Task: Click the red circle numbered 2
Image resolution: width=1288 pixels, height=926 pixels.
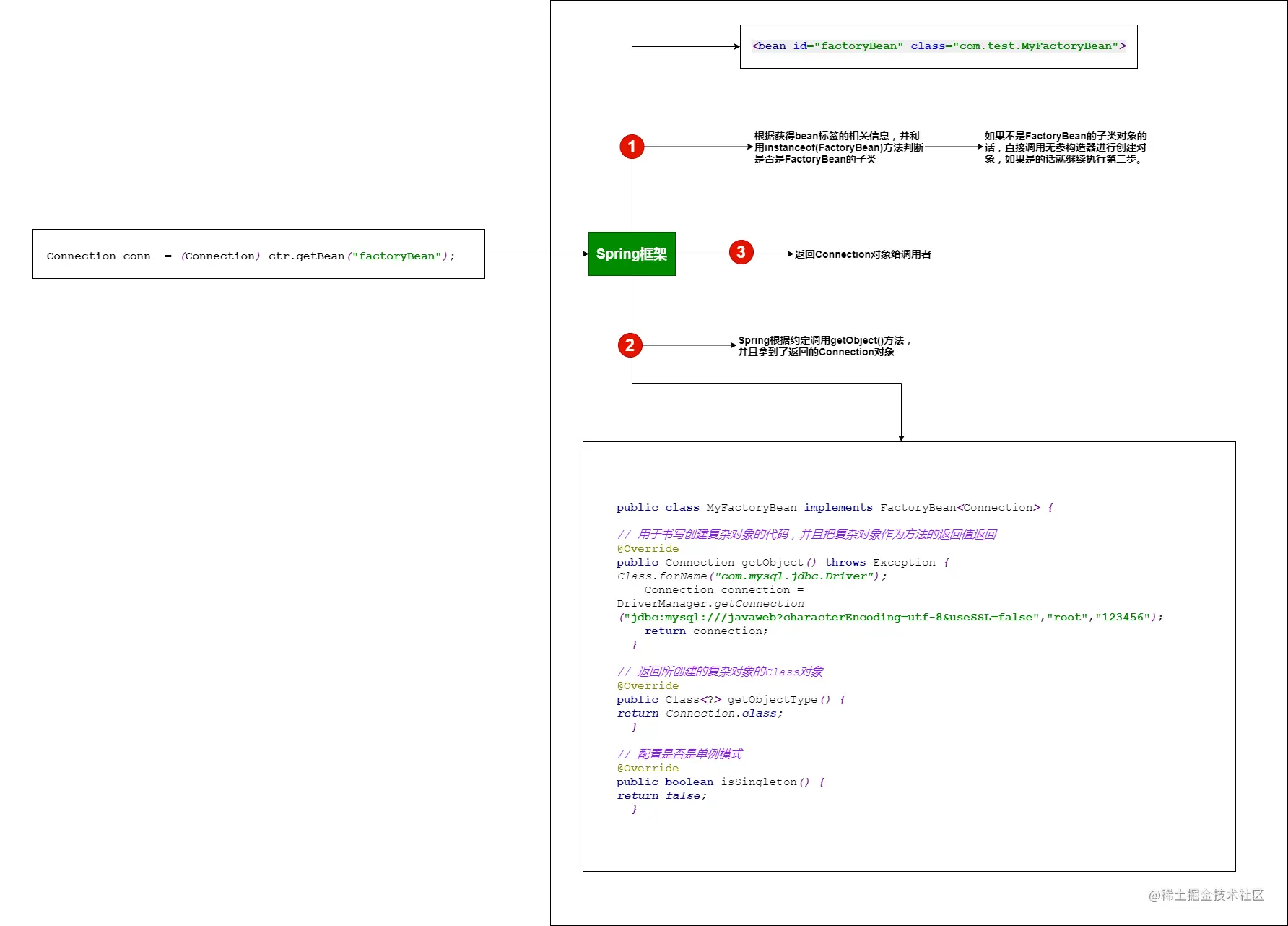Action: coord(630,345)
